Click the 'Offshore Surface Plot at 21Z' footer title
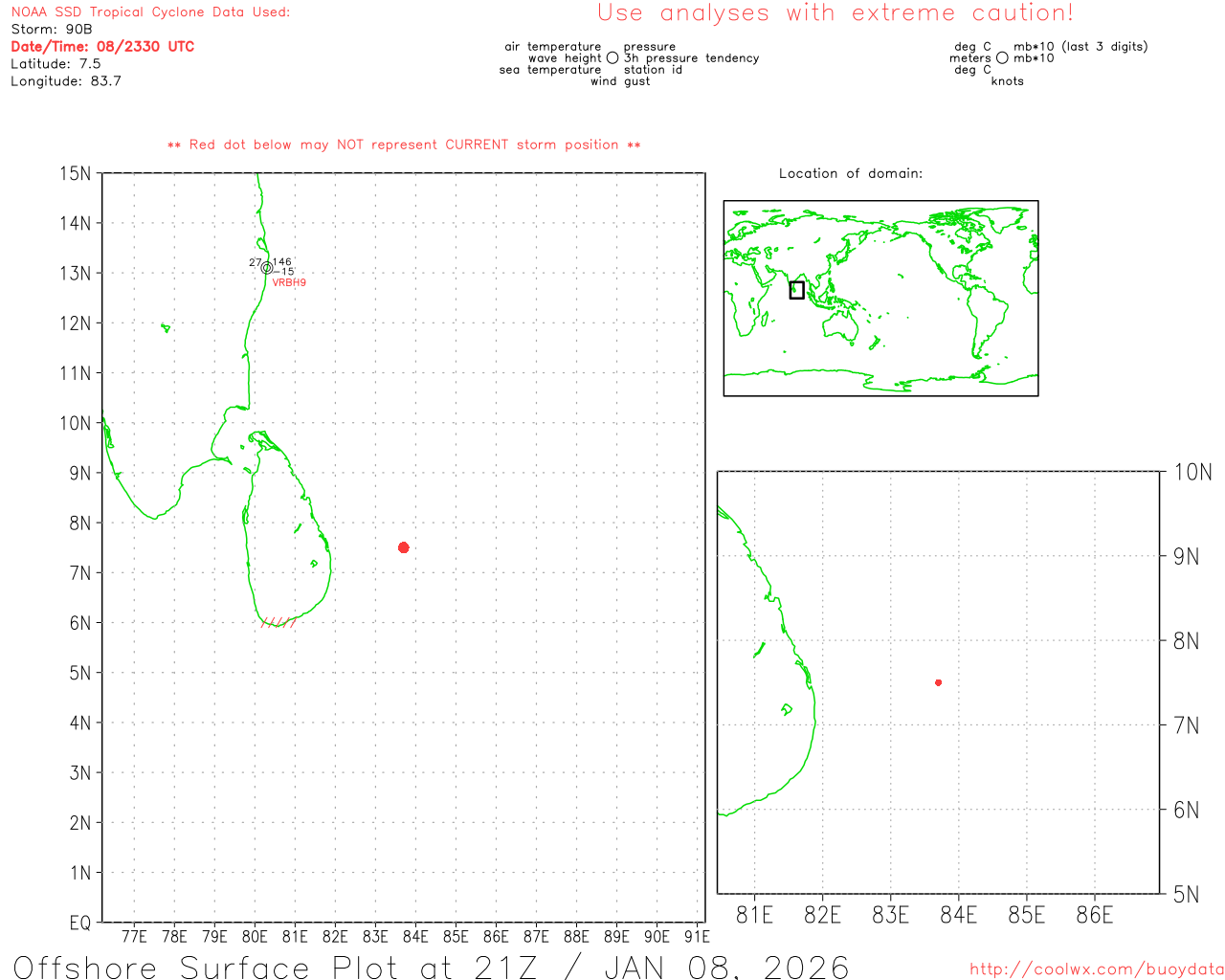 click(x=431, y=967)
